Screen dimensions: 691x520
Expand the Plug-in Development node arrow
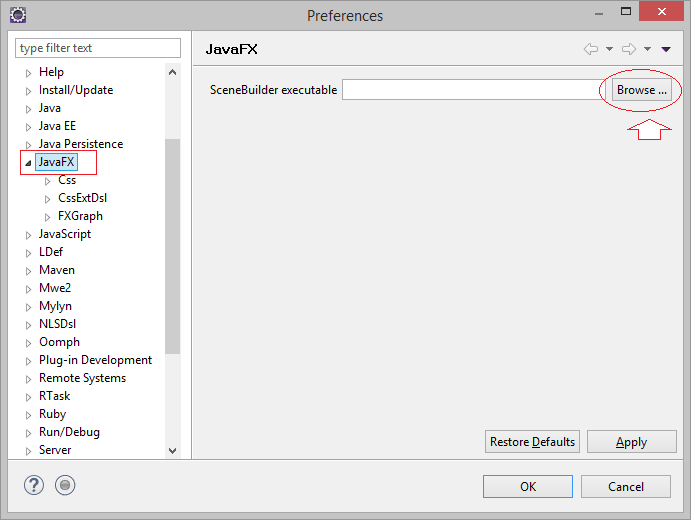[x=29, y=361]
